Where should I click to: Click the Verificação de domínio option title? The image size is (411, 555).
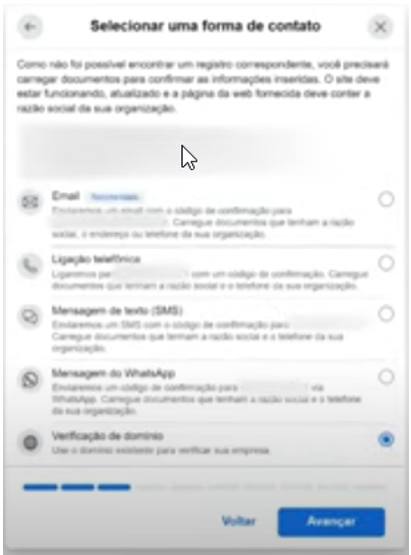click(x=108, y=436)
